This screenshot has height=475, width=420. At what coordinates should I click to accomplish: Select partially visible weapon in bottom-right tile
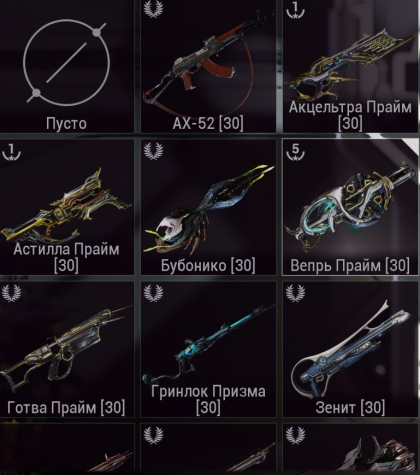click(351, 448)
